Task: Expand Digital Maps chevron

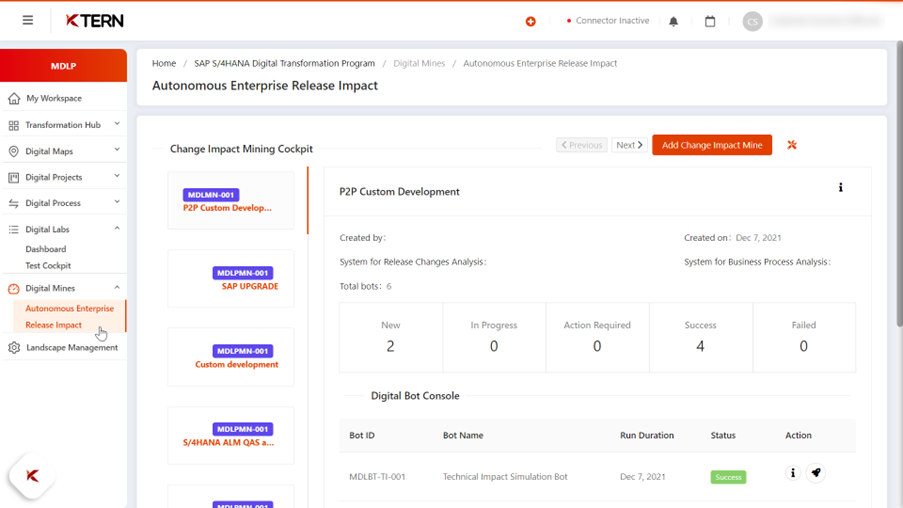Action: tap(117, 150)
